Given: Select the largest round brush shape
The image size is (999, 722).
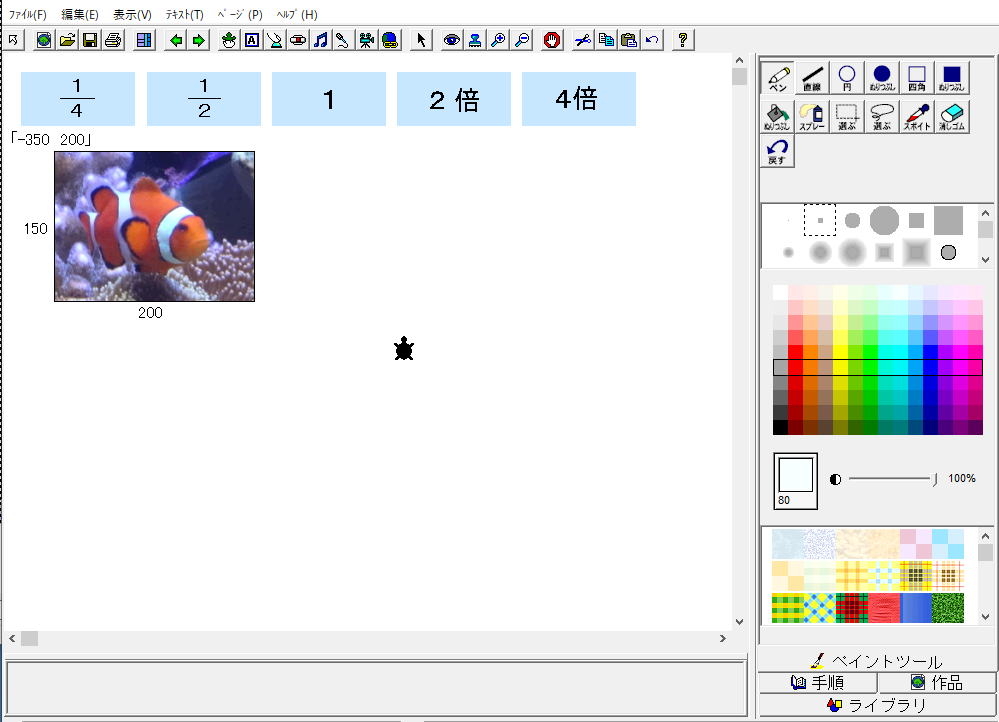Looking at the screenshot, I should point(883,220).
